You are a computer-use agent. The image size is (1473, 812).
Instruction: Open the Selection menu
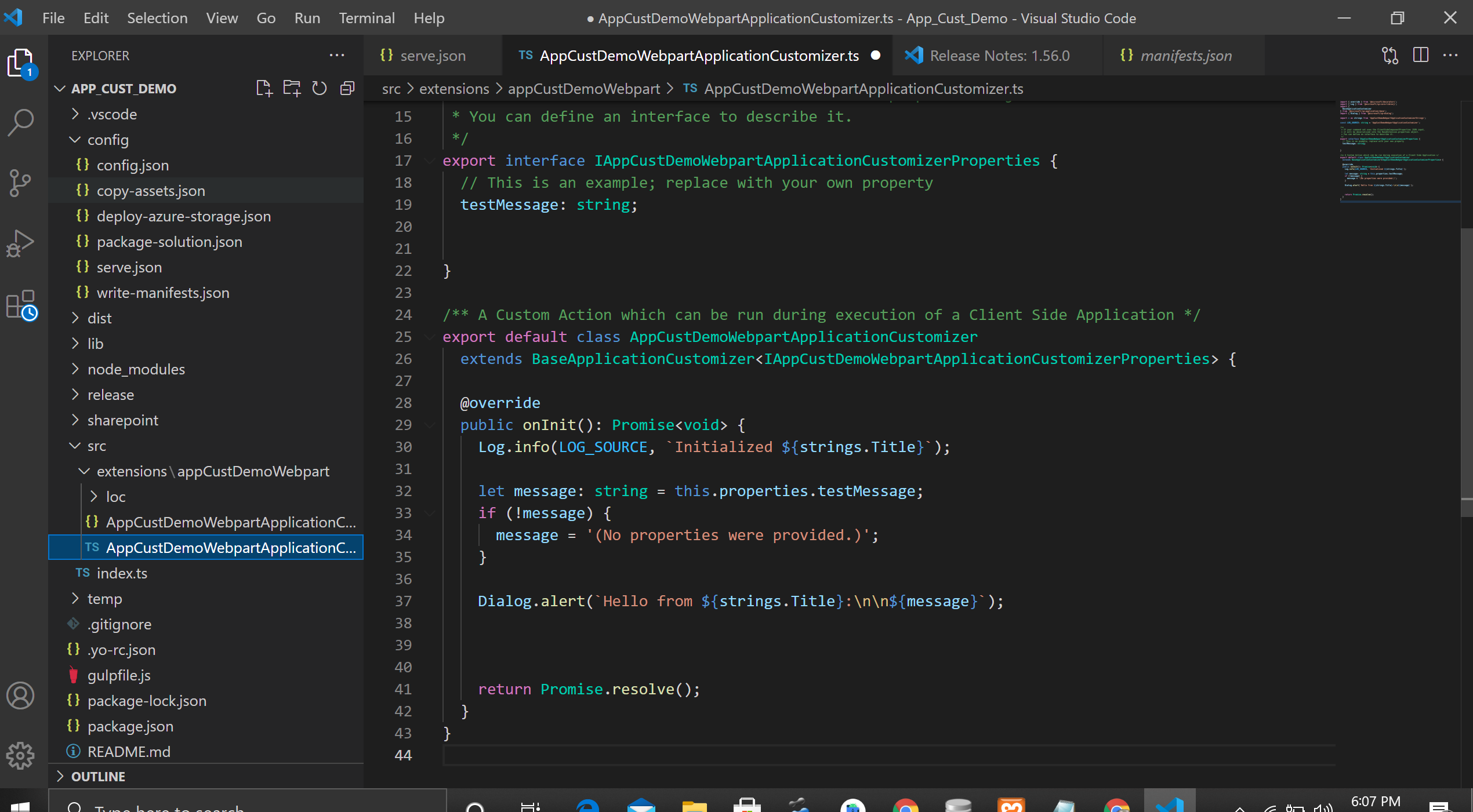pyautogui.click(x=157, y=18)
